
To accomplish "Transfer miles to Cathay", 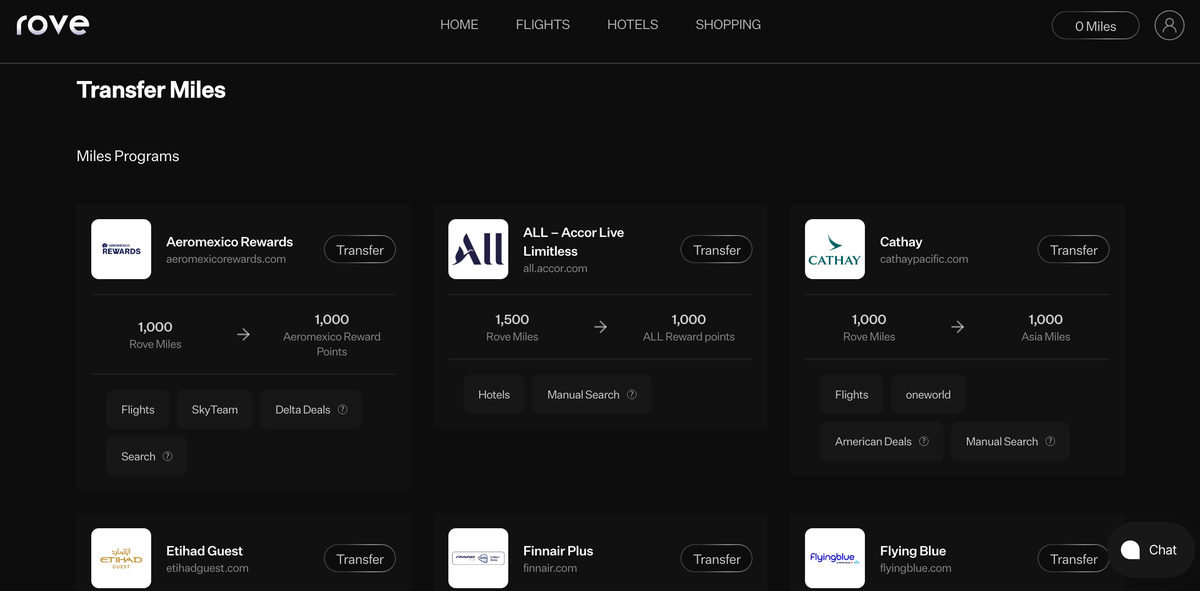I will pyautogui.click(x=1074, y=250).
